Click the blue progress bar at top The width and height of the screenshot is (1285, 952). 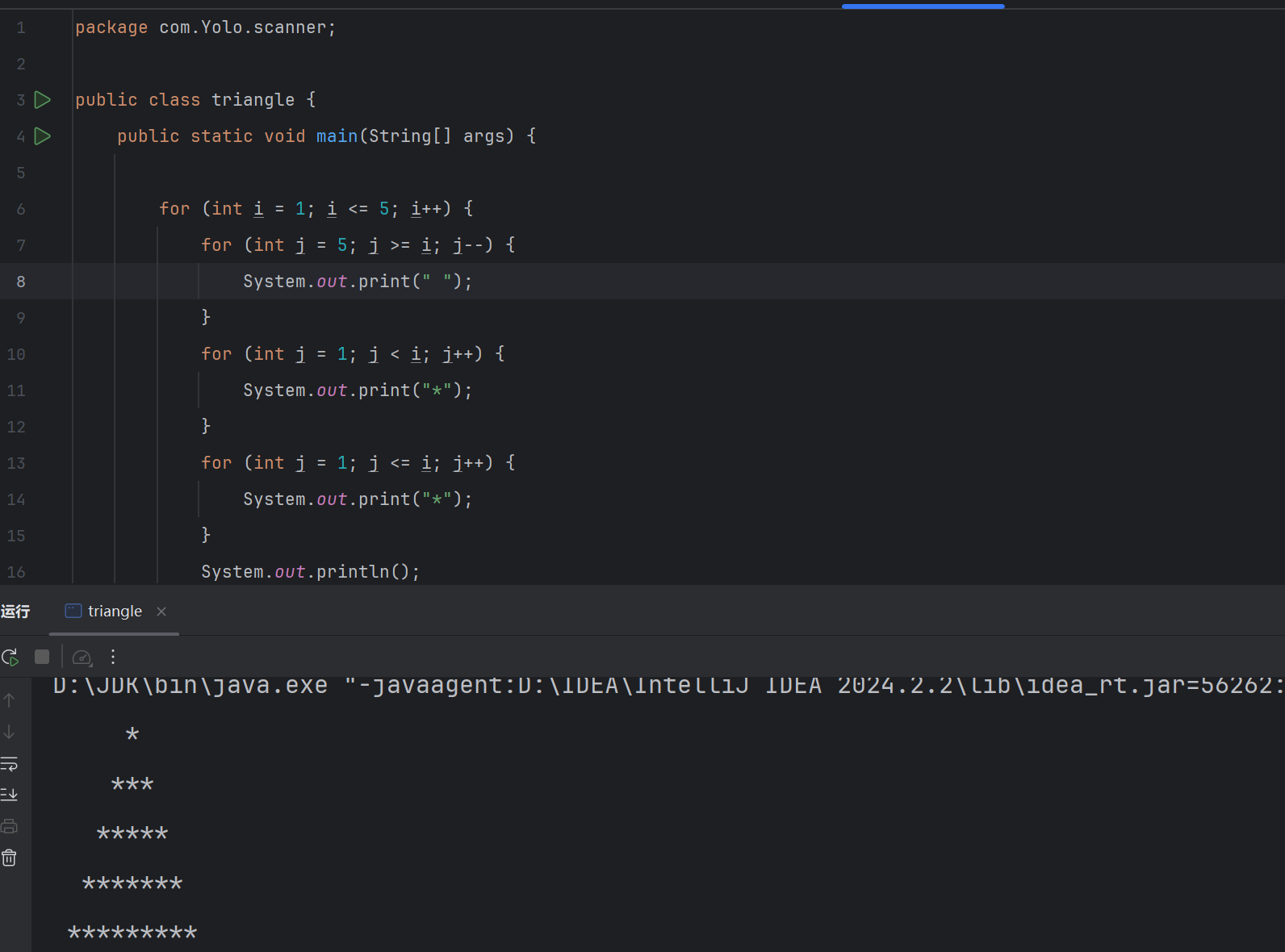923,6
